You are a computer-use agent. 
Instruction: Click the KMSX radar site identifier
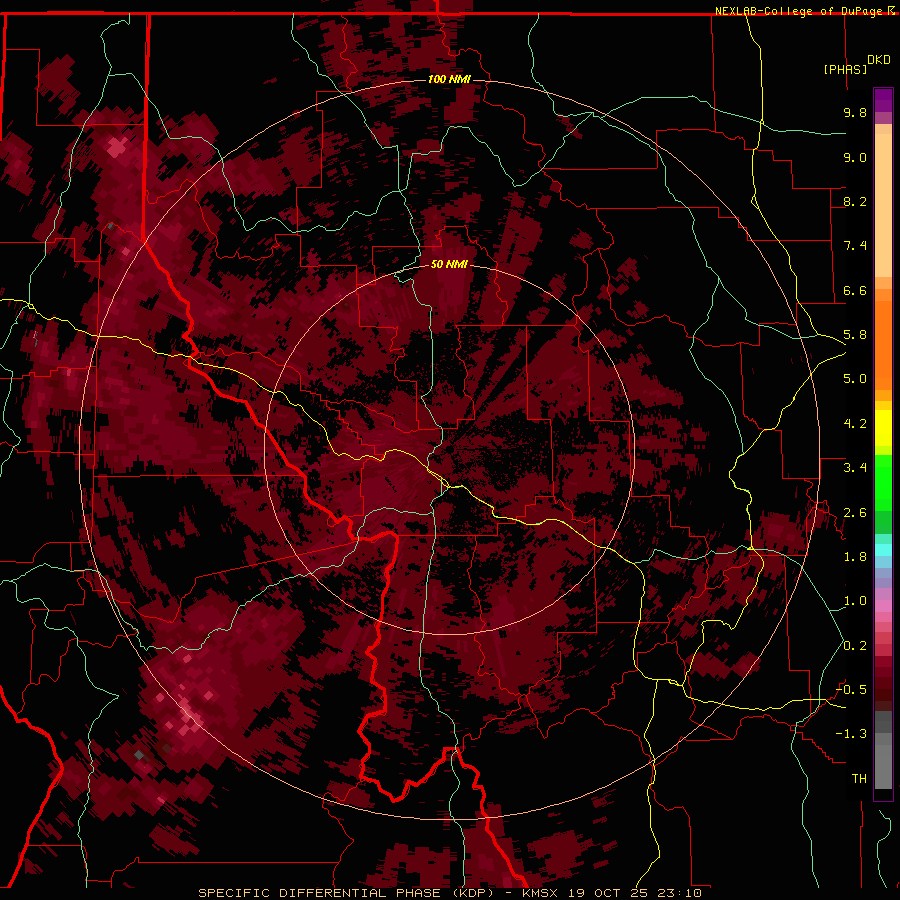click(541, 893)
